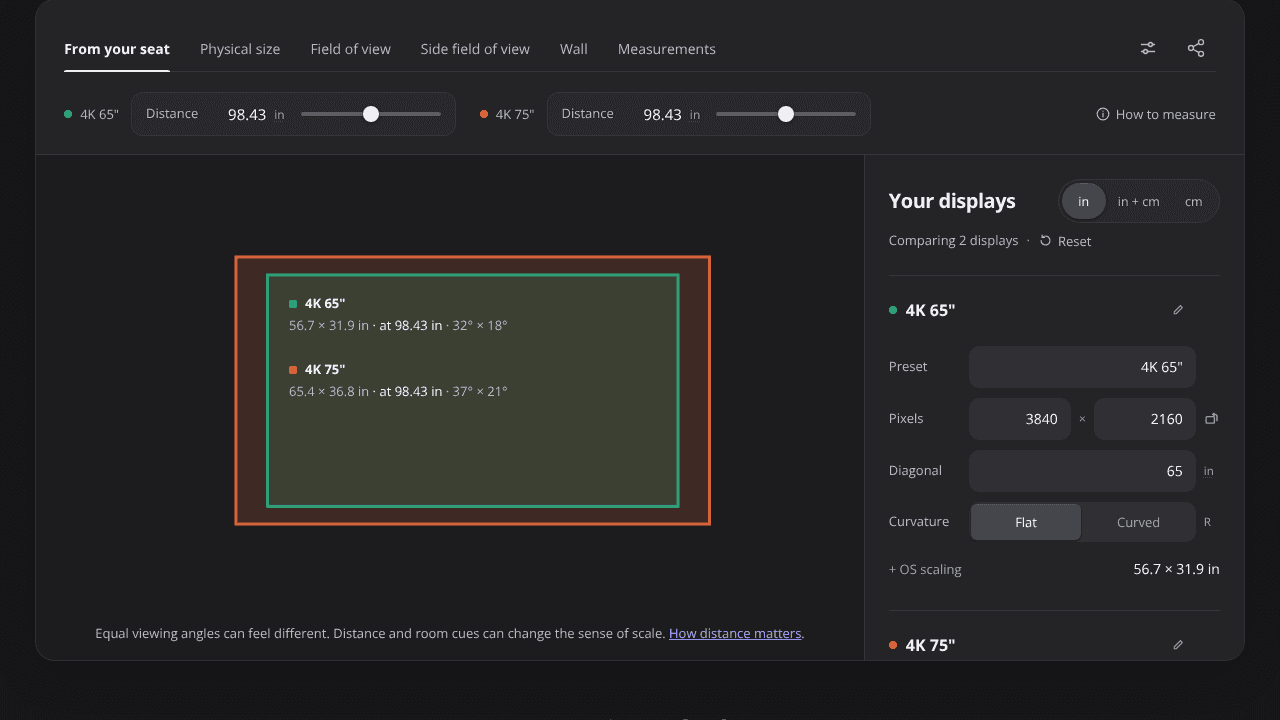Click the 4K 75" distance slider handle
Image resolution: width=1280 pixels, height=720 pixels.
(786, 114)
